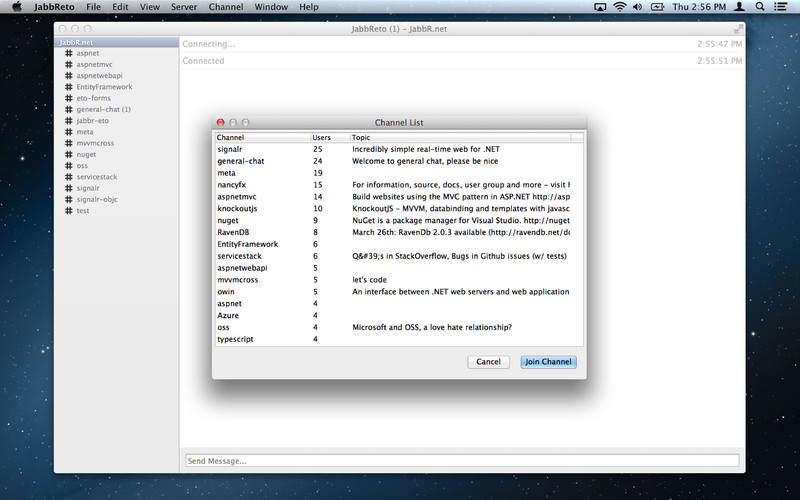Click the battery status icon
The width and height of the screenshot is (800, 500).
click(x=657, y=7)
